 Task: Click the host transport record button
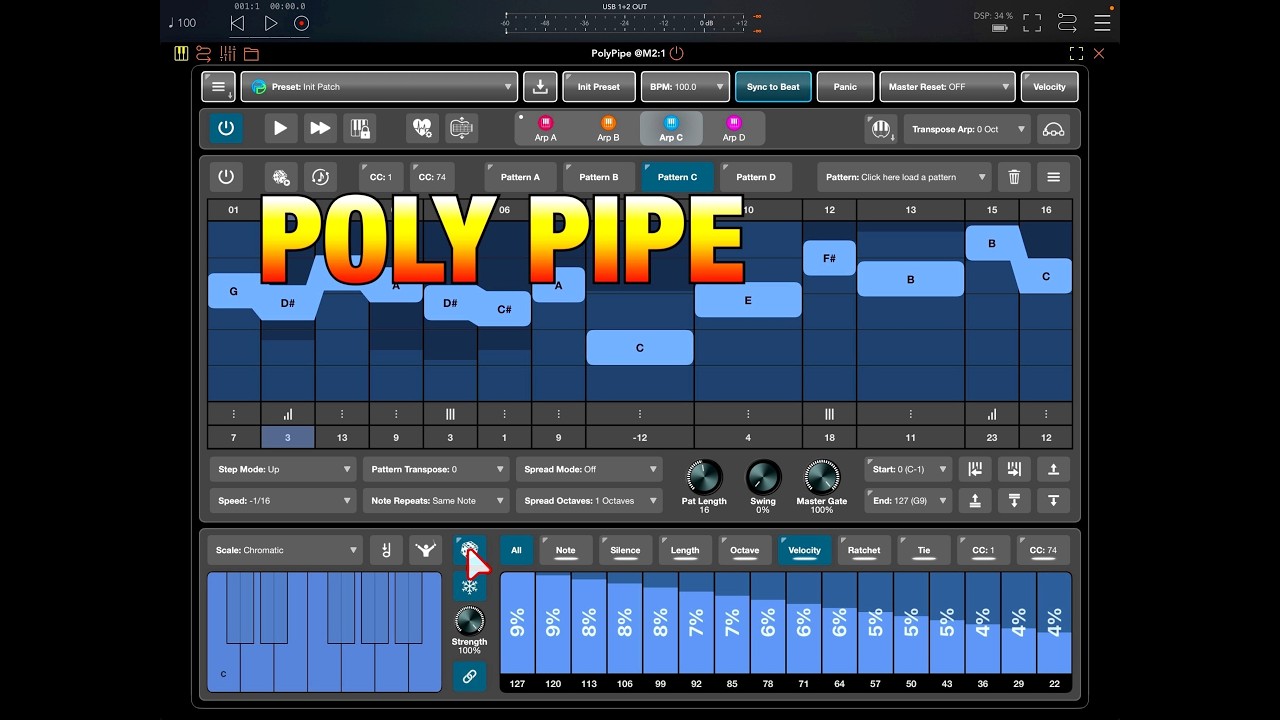point(301,23)
